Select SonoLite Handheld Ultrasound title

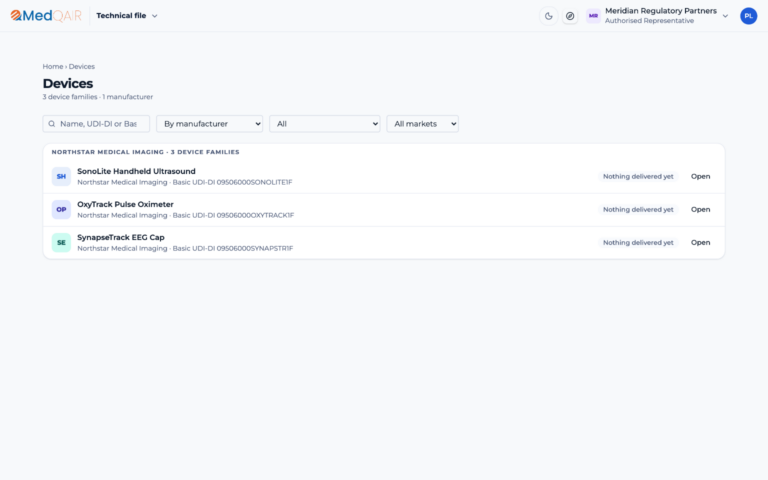tap(136, 171)
